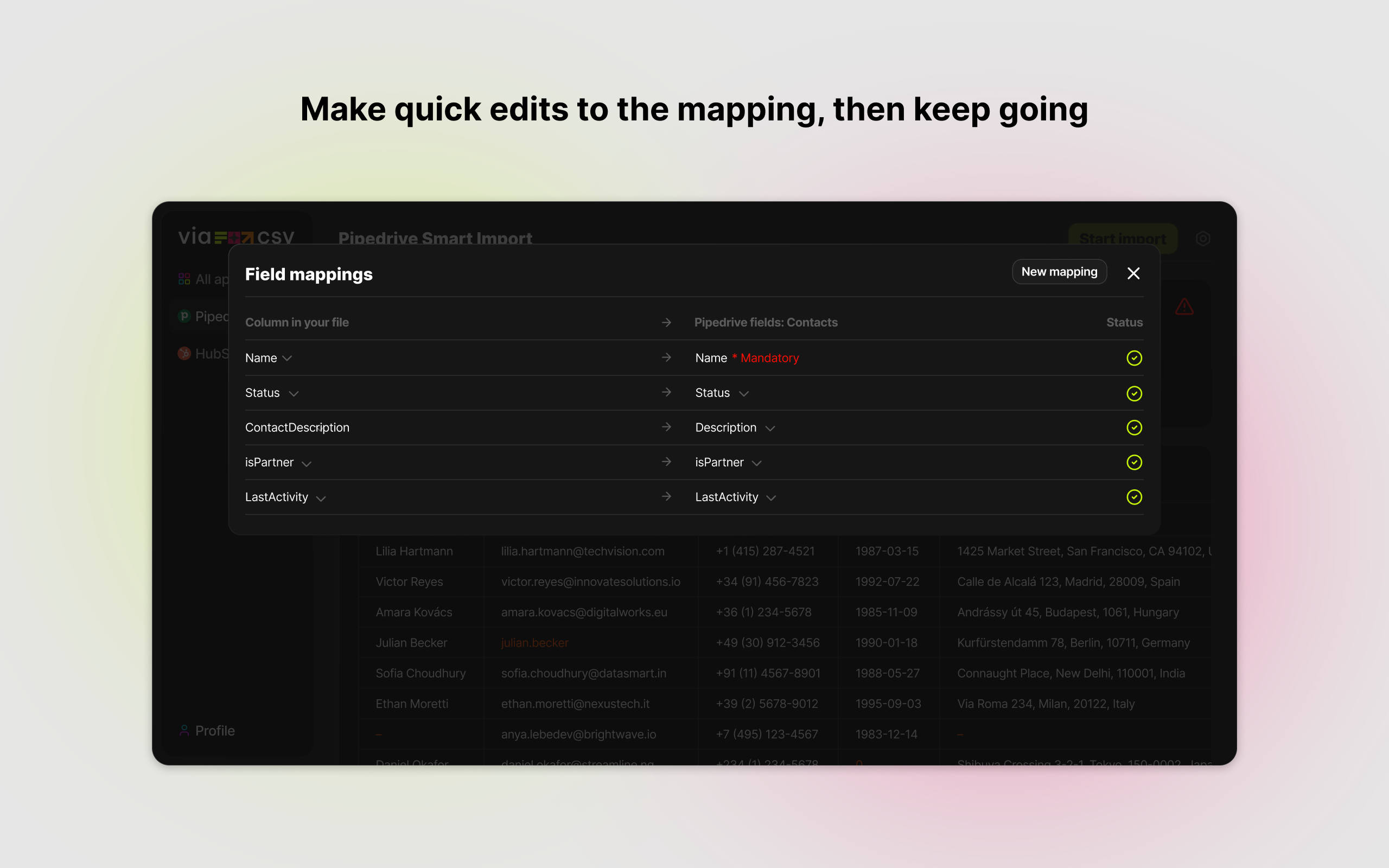Click the red warning triangle indicator
The height and width of the screenshot is (868, 1389).
tap(1184, 306)
